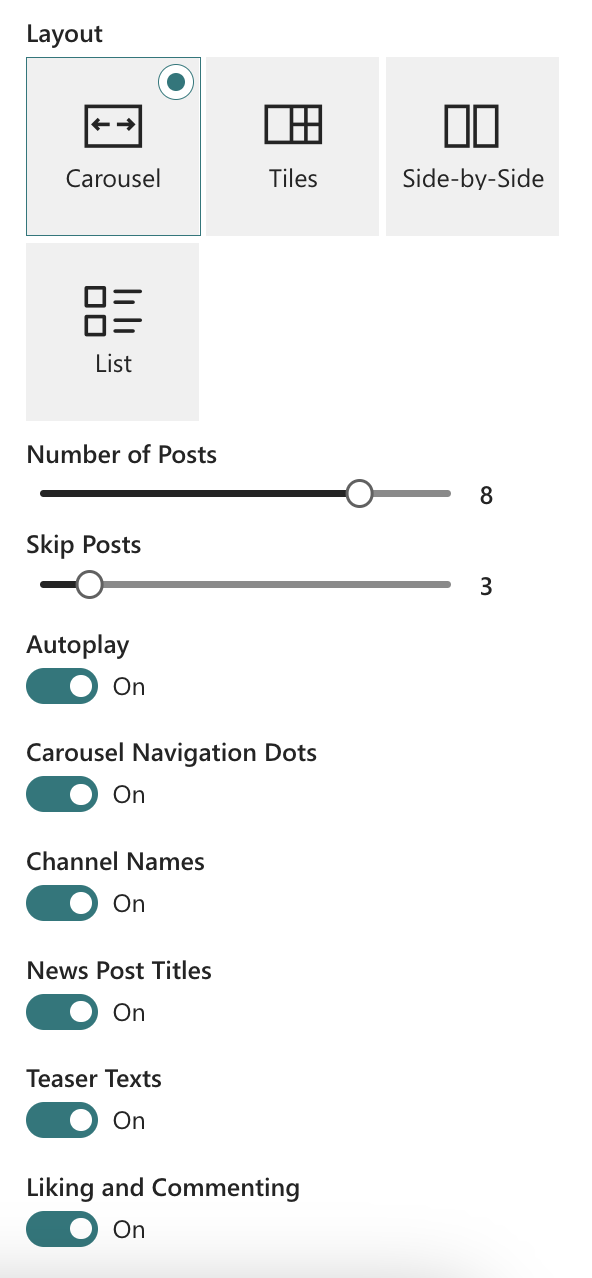Disable Carousel Navigation Dots switch

pyautogui.click(x=62, y=795)
